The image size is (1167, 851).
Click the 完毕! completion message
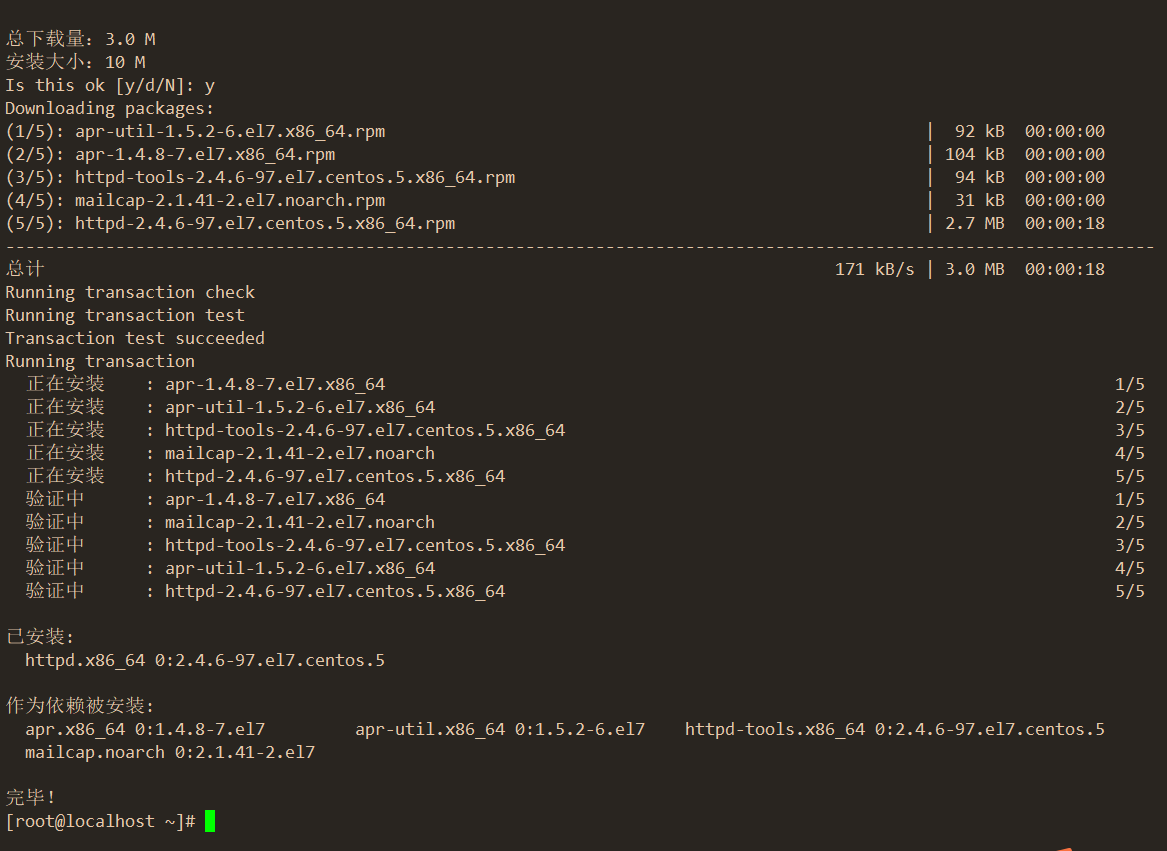(31, 797)
